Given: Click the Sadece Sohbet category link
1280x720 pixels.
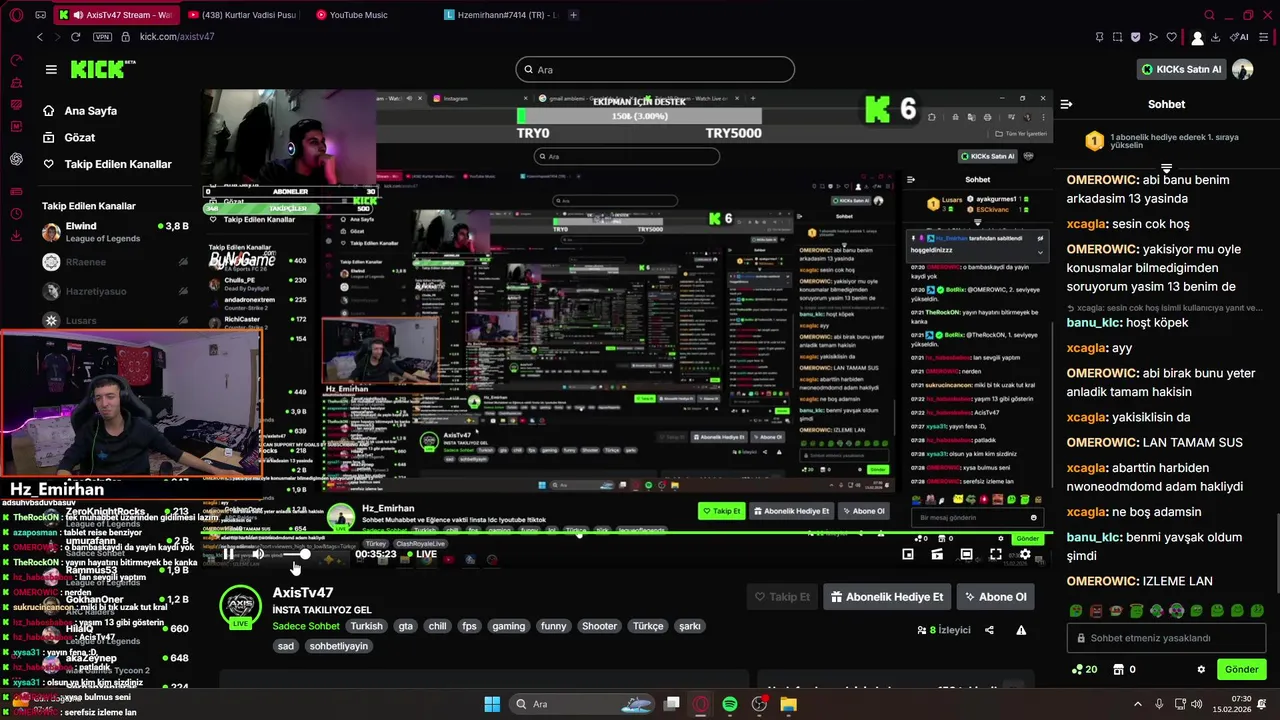Looking at the screenshot, I should pyautogui.click(x=306, y=626).
